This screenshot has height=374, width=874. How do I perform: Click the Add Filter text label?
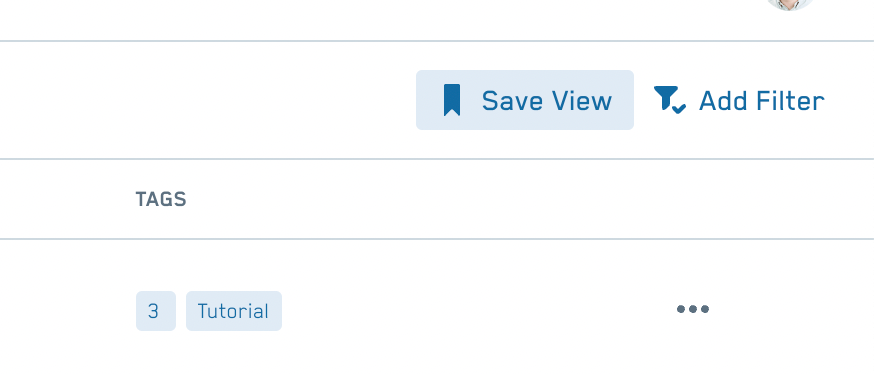click(x=761, y=101)
